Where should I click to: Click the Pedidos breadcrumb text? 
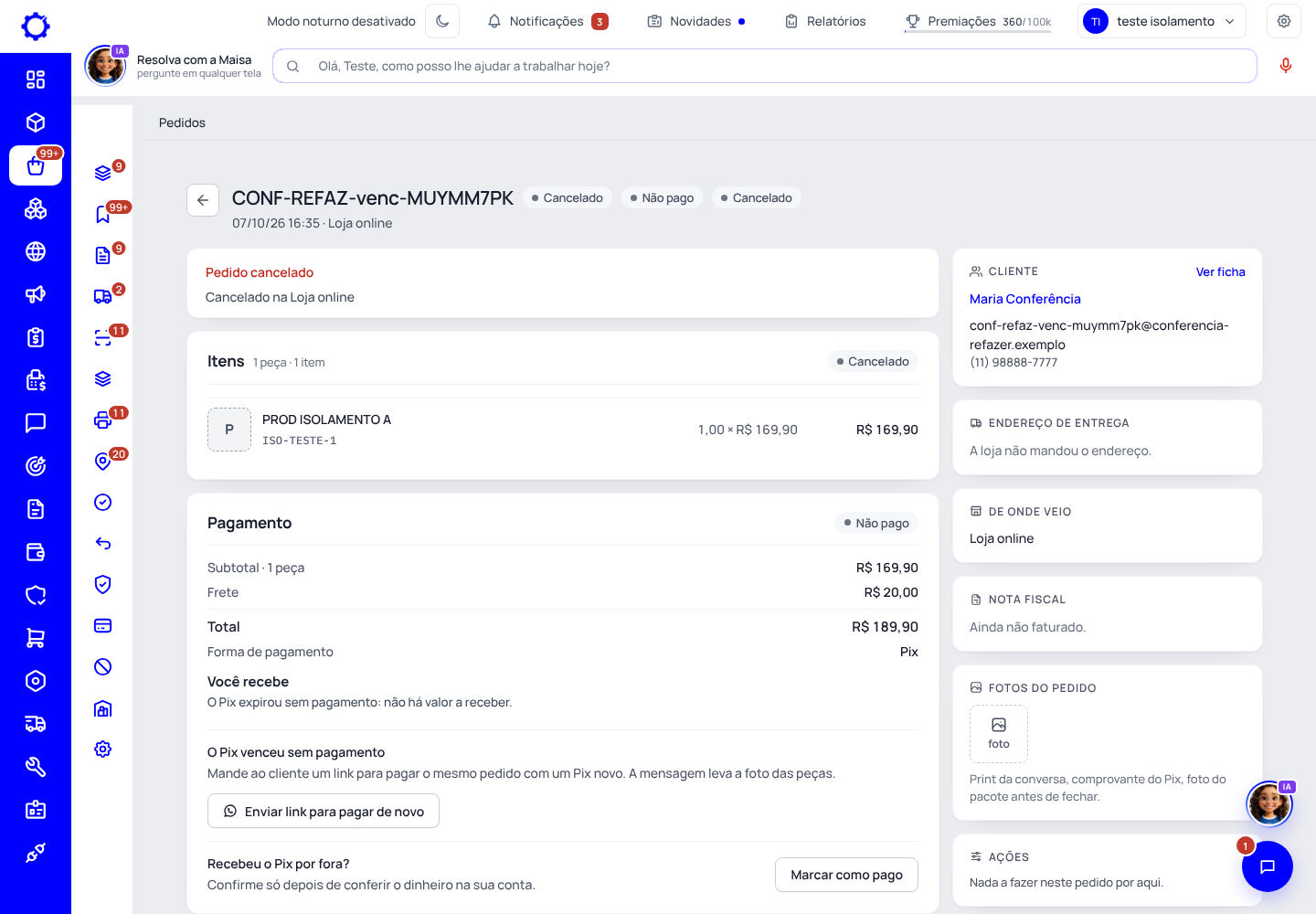click(x=182, y=122)
